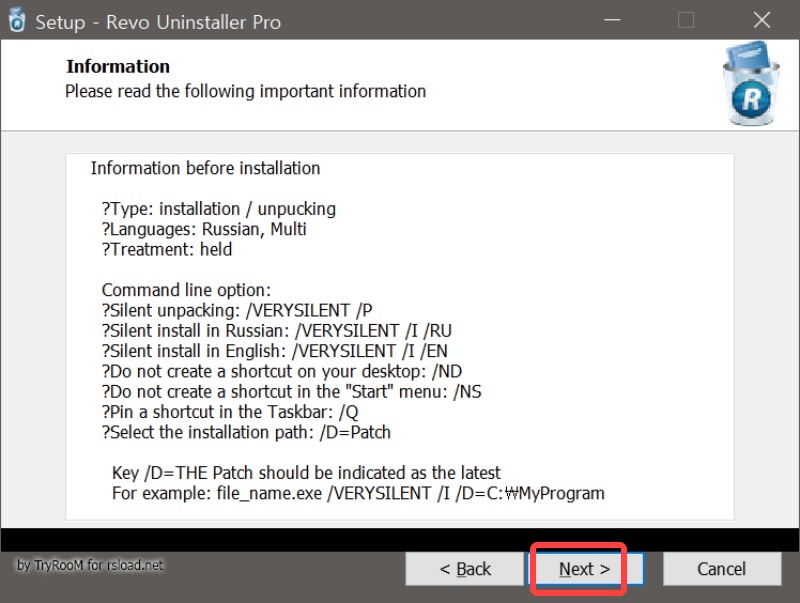Click the Revo Uninstaller Pro logo
The image size is (800, 603).
click(x=748, y=84)
